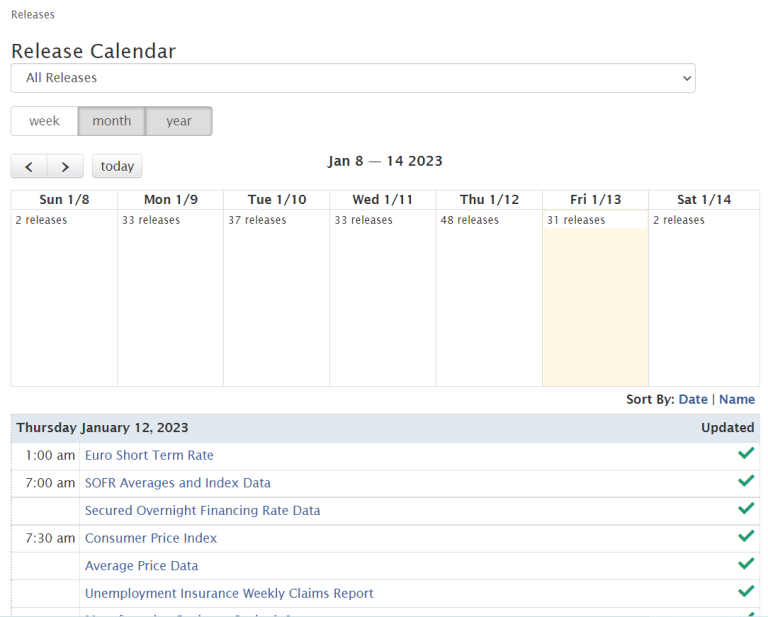768x617 pixels.
Task: Sort releases by Date
Action: point(692,399)
